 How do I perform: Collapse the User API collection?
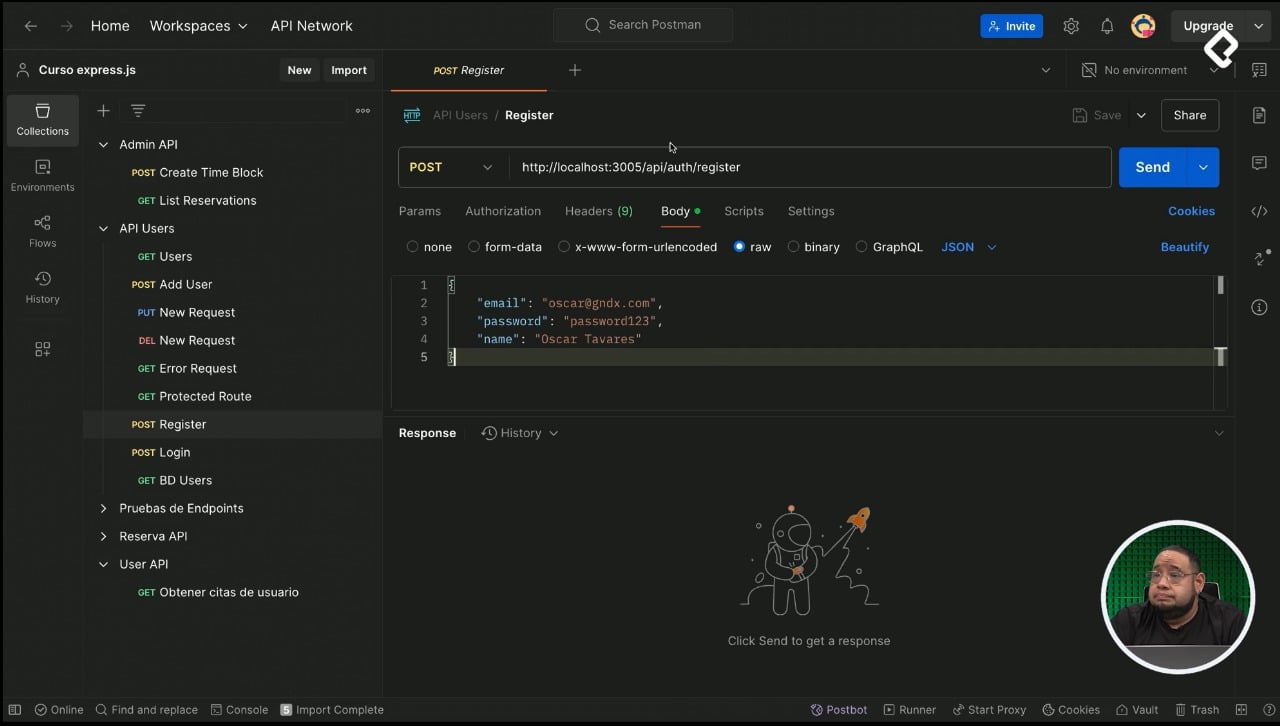pos(103,565)
